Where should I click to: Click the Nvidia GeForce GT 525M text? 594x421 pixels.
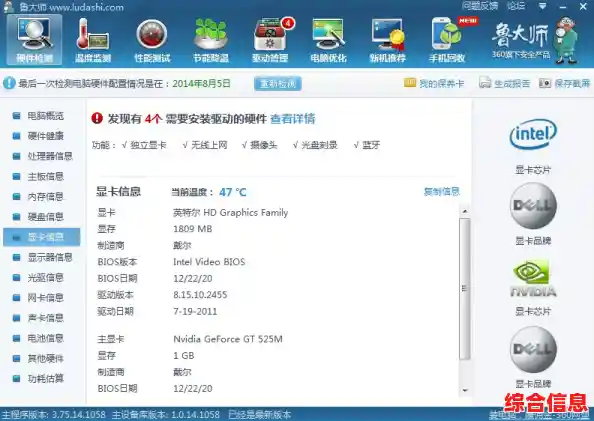click(228, 339)
